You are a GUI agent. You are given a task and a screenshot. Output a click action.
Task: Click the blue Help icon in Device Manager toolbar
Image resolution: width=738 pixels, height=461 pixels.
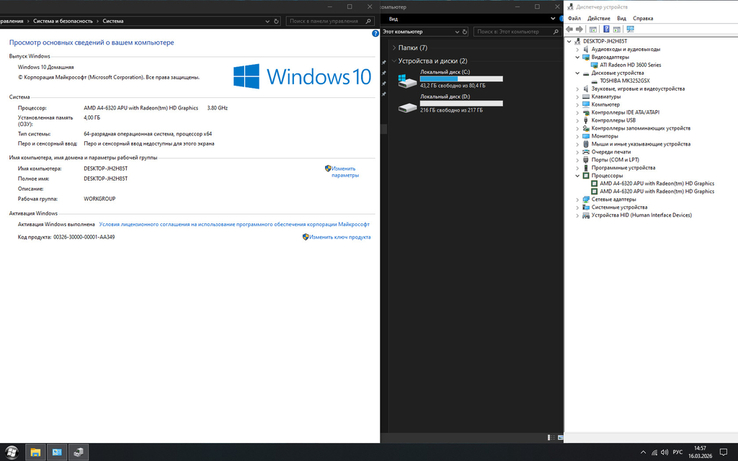[x=606, y=29]
